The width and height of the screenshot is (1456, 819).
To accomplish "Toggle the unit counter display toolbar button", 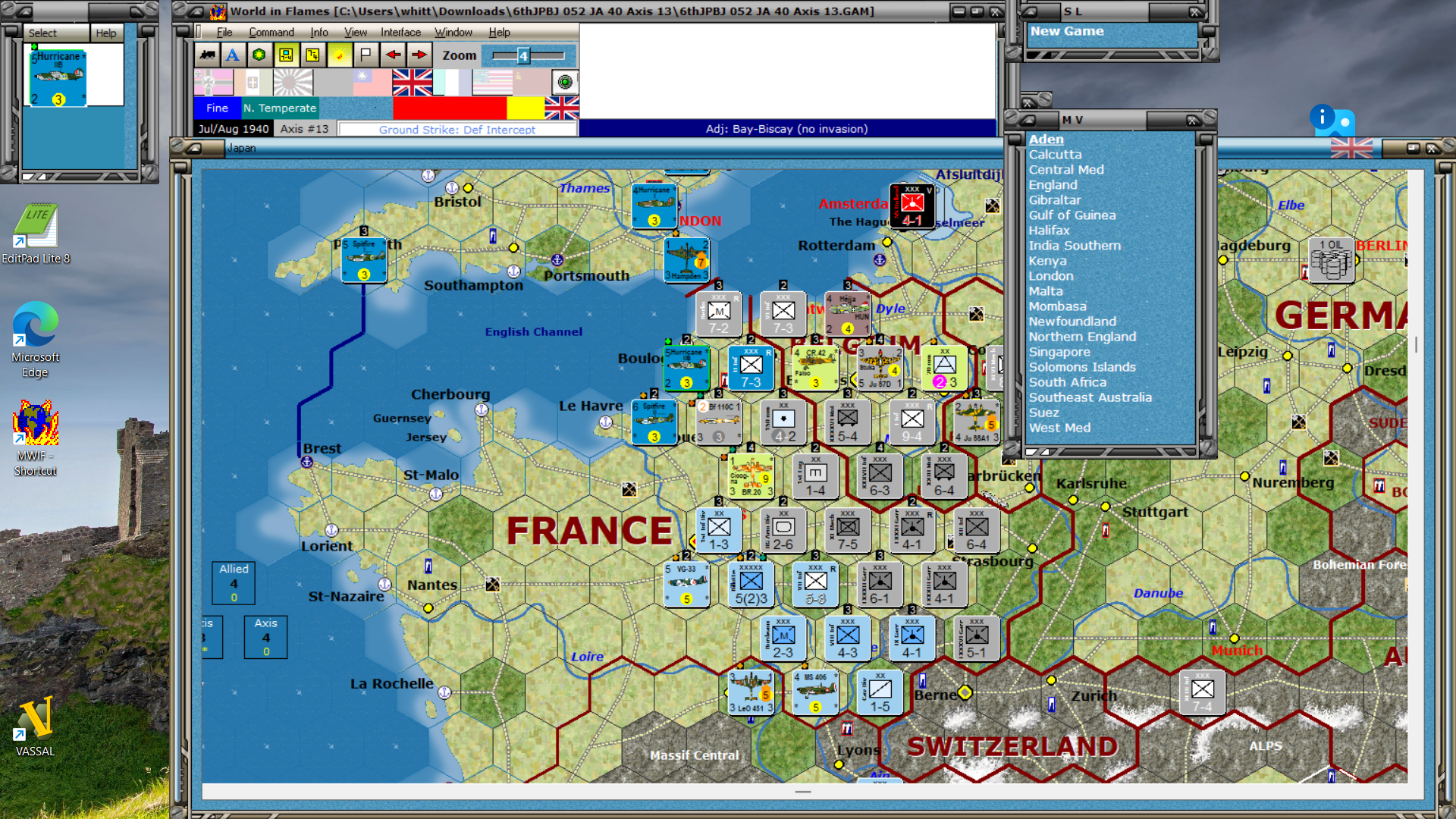I will coord(286,55).
